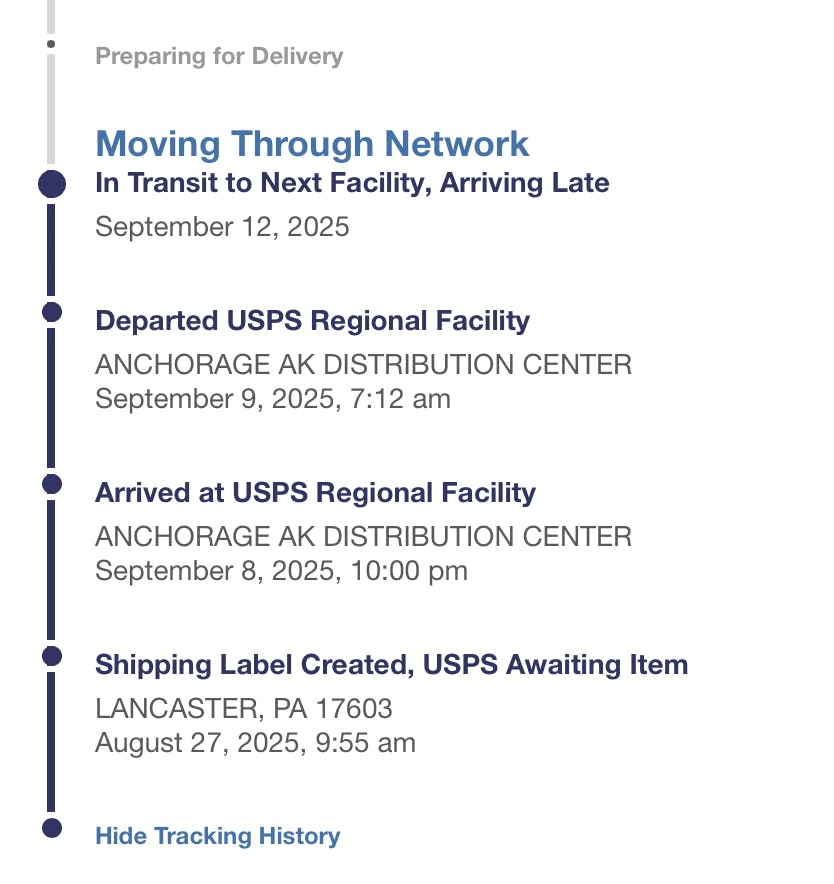
Task: Click the Moving Through Network heading
Action: point(312,144)
